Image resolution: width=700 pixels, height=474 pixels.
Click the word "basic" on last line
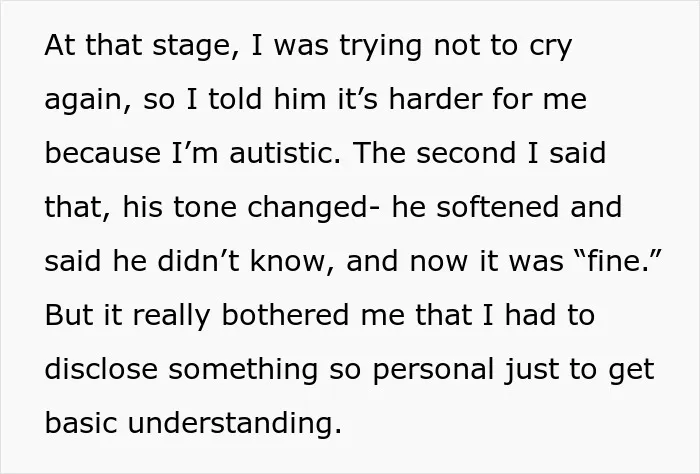tap(81, 423)
